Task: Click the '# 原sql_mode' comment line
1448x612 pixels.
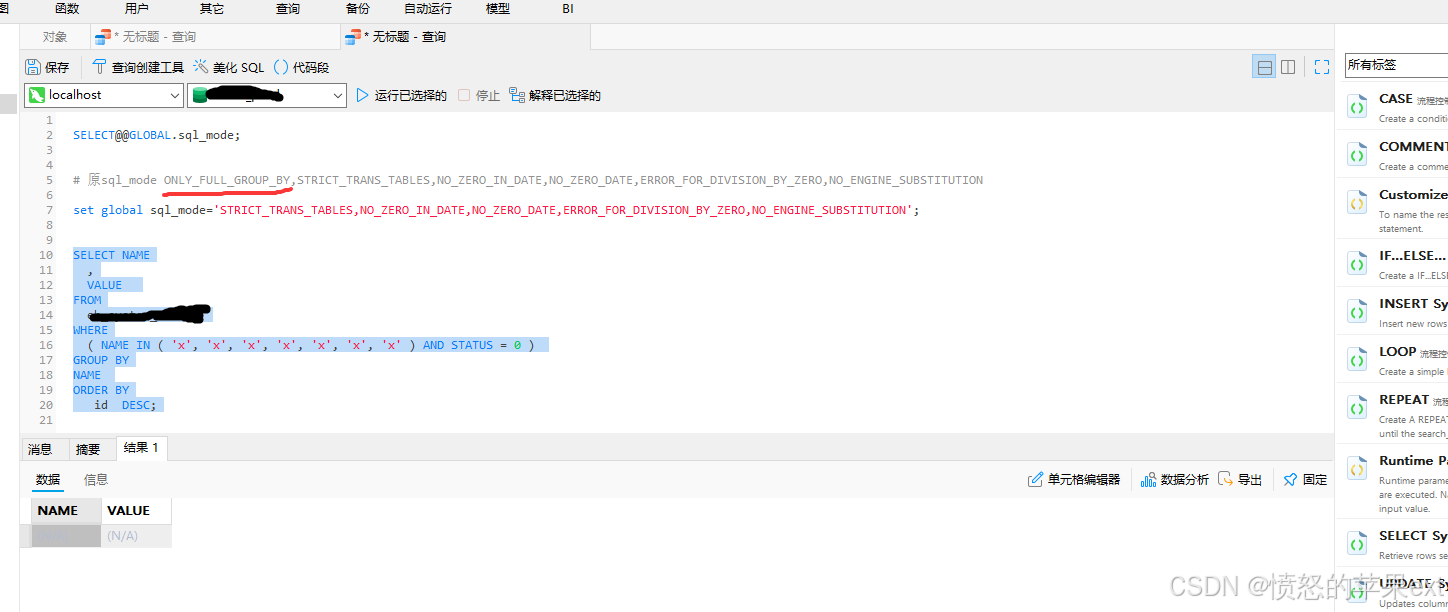Action: [x=528, y=180]
